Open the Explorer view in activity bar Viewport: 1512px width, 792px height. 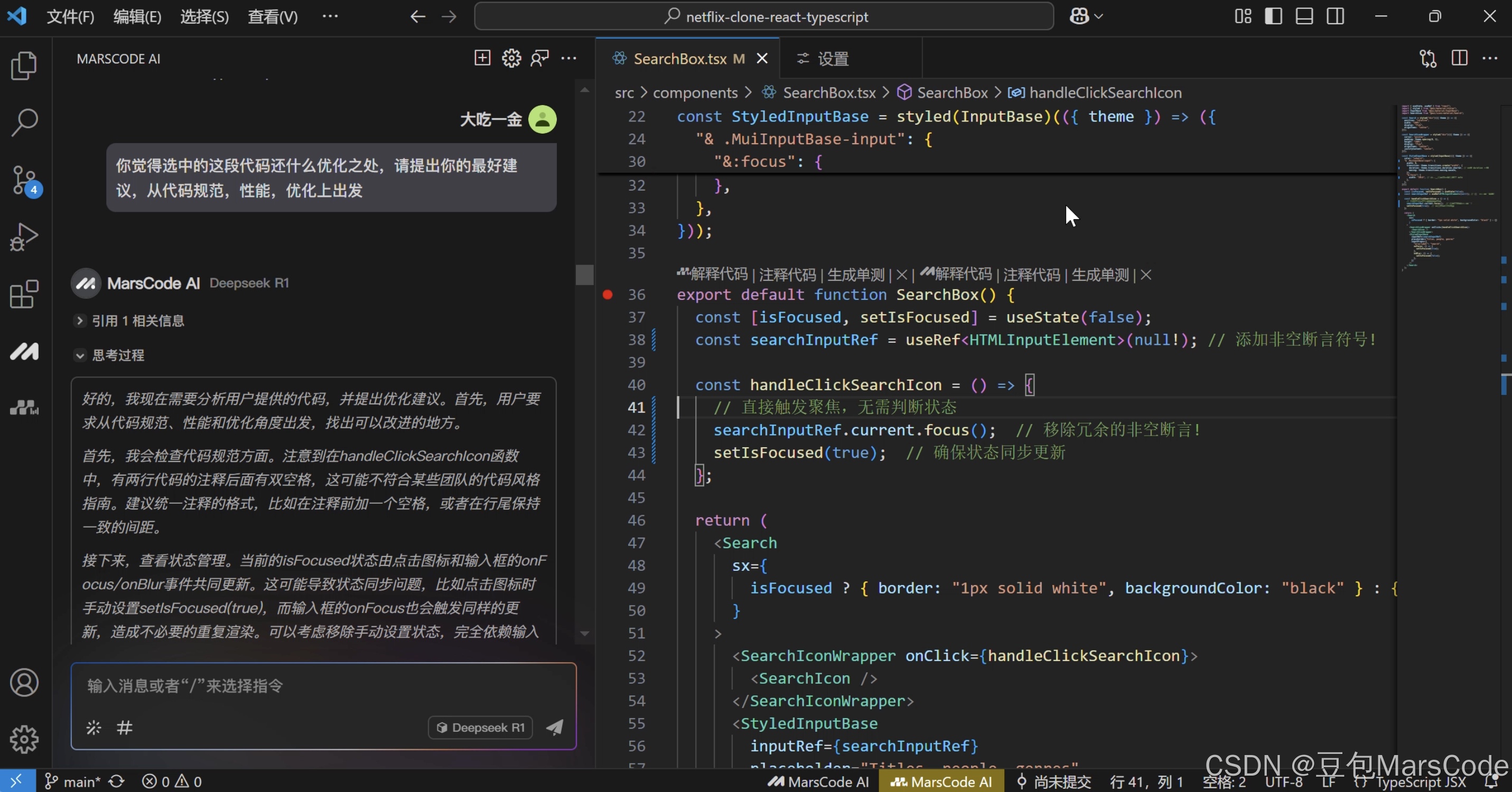pyautogui.click(x=24, y=65)
